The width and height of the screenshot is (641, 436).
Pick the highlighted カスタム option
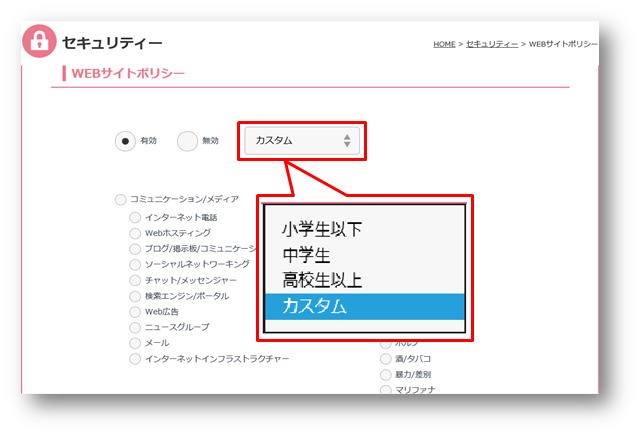click(314, 307)
